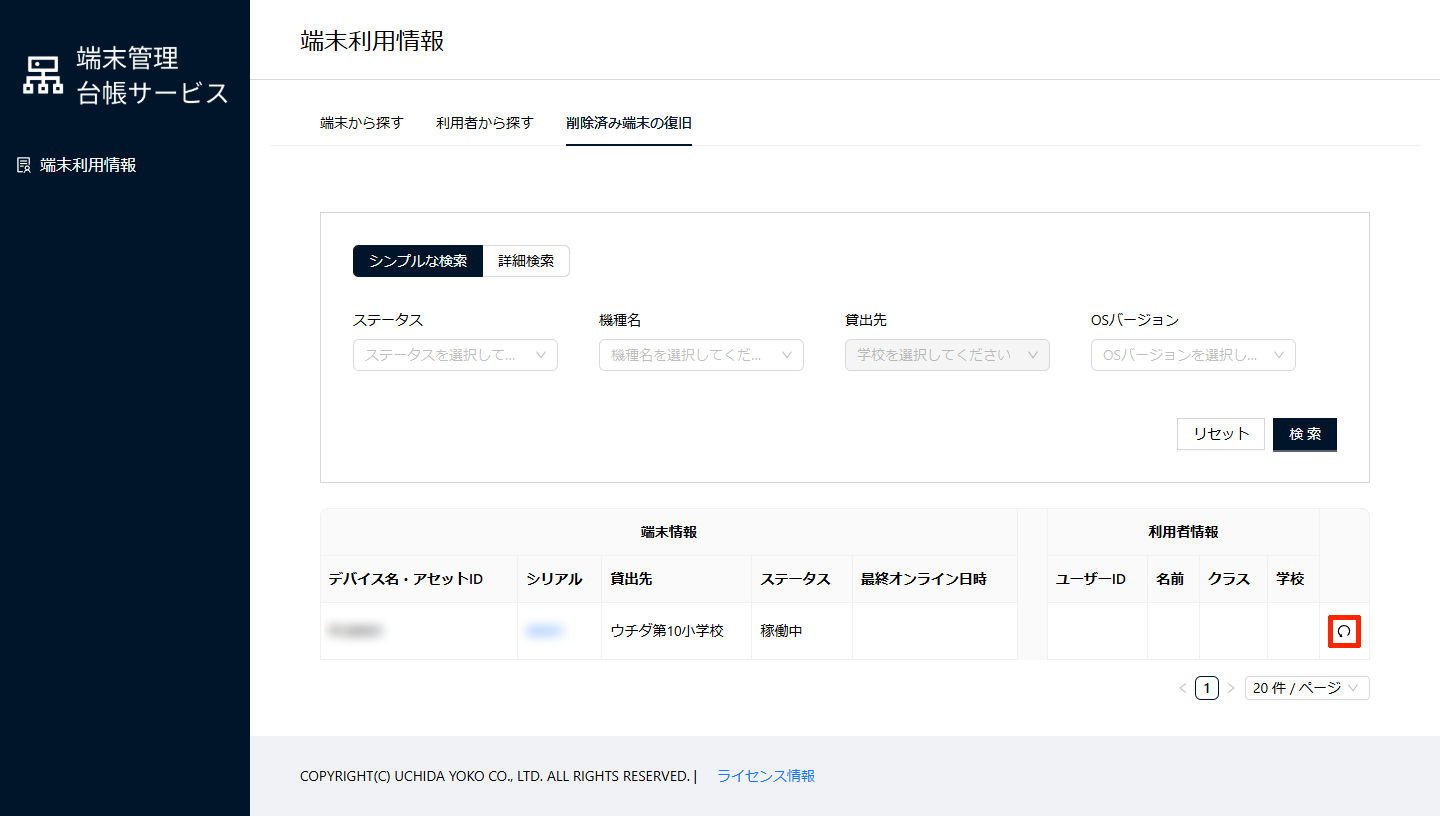The image size is (1440, 816).
Task: Open the blurred serial number link
Action: point(545,631)
